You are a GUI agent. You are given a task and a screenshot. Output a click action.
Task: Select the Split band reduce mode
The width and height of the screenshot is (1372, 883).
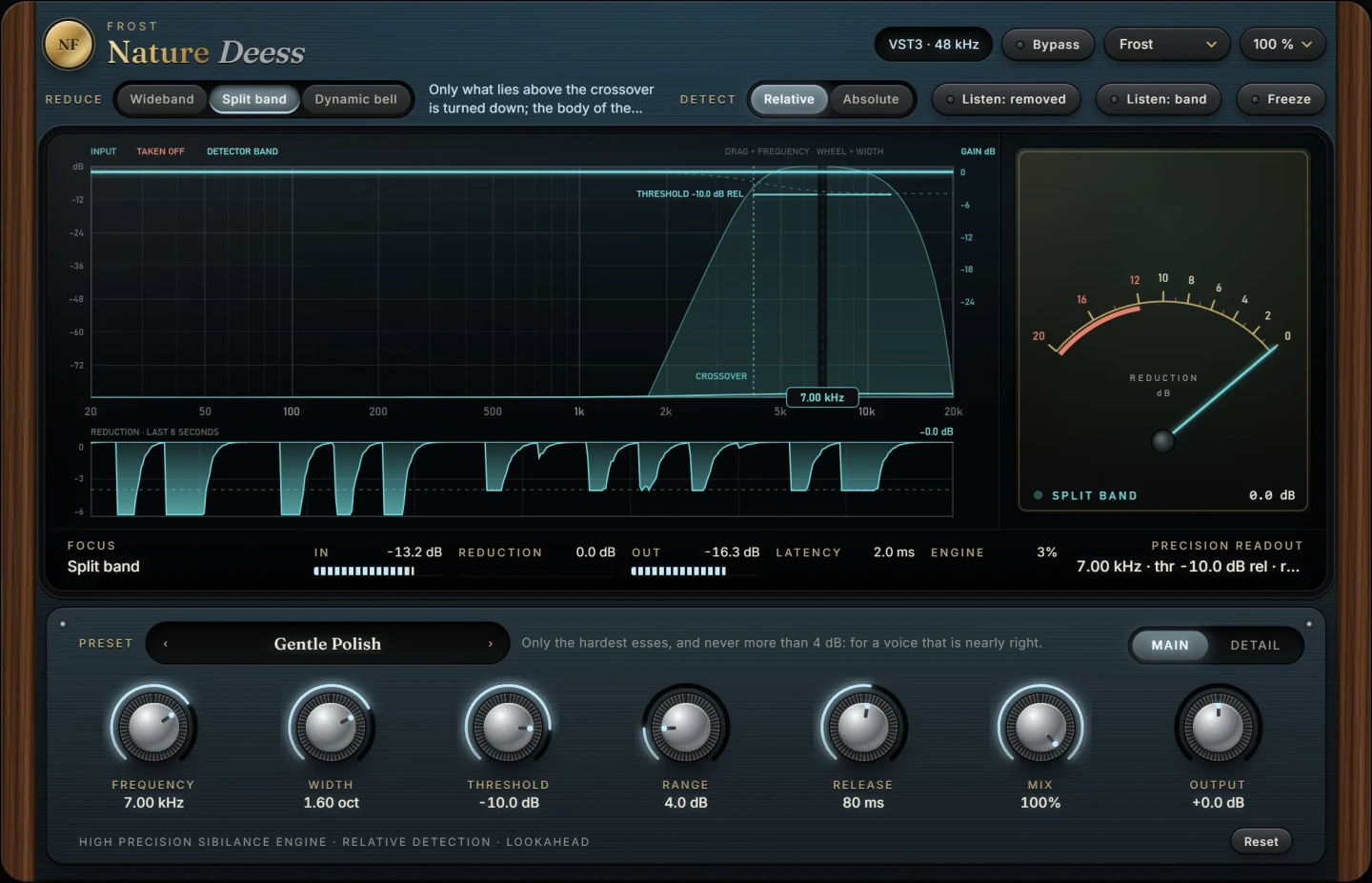tap(254, 99)
